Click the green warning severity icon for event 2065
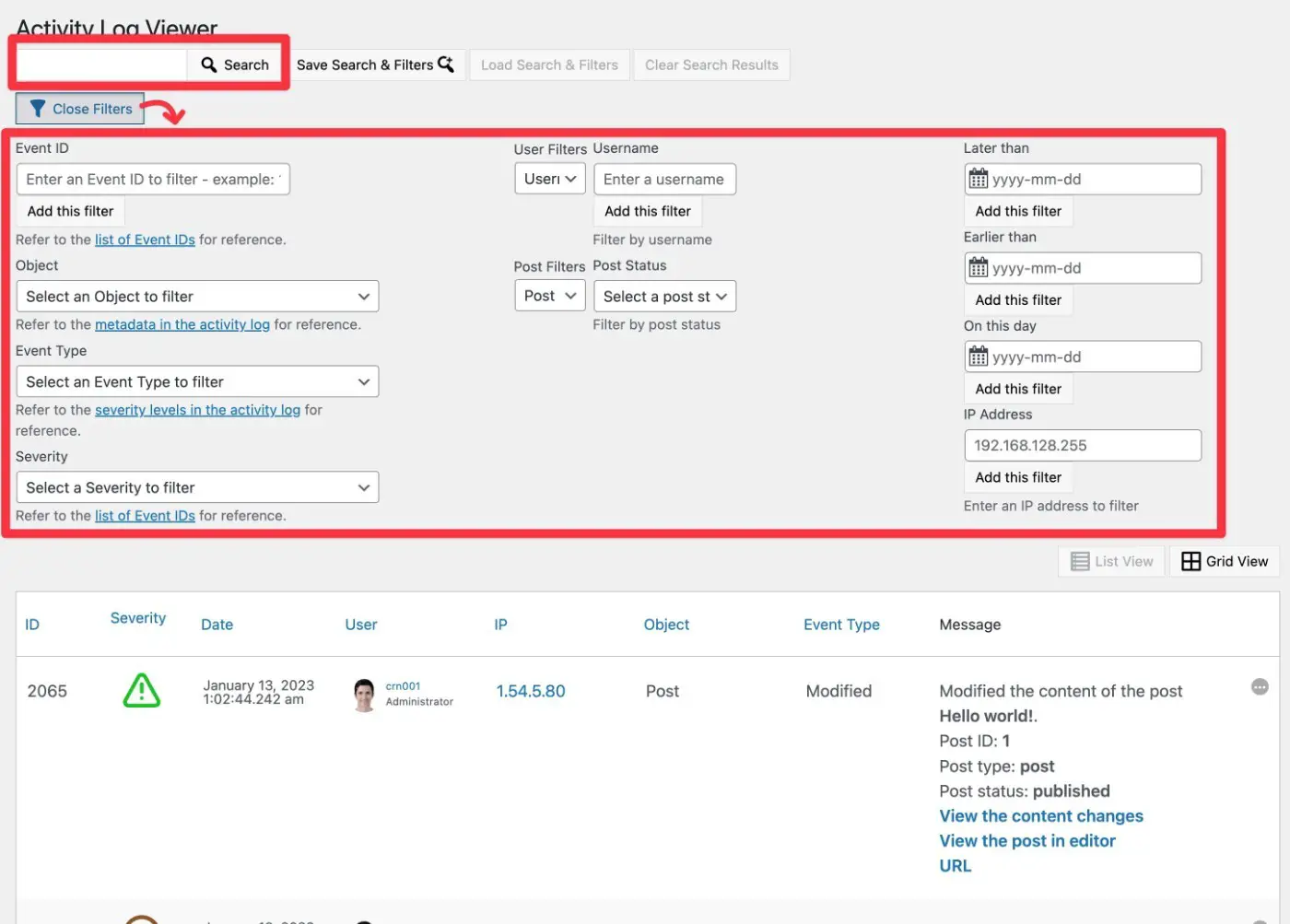This screenshot has width=1290, height=924. click(142, 691)
